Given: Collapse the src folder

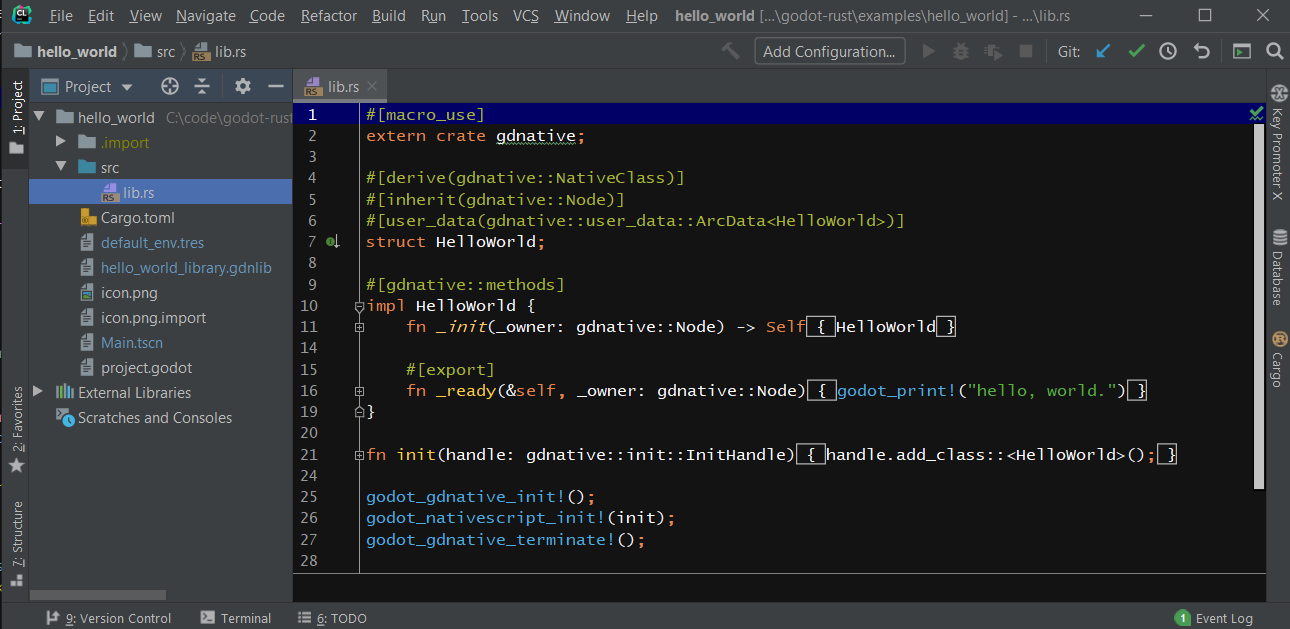Looking at the screenshot, I should pyautogui.click(x=61, y=167).
